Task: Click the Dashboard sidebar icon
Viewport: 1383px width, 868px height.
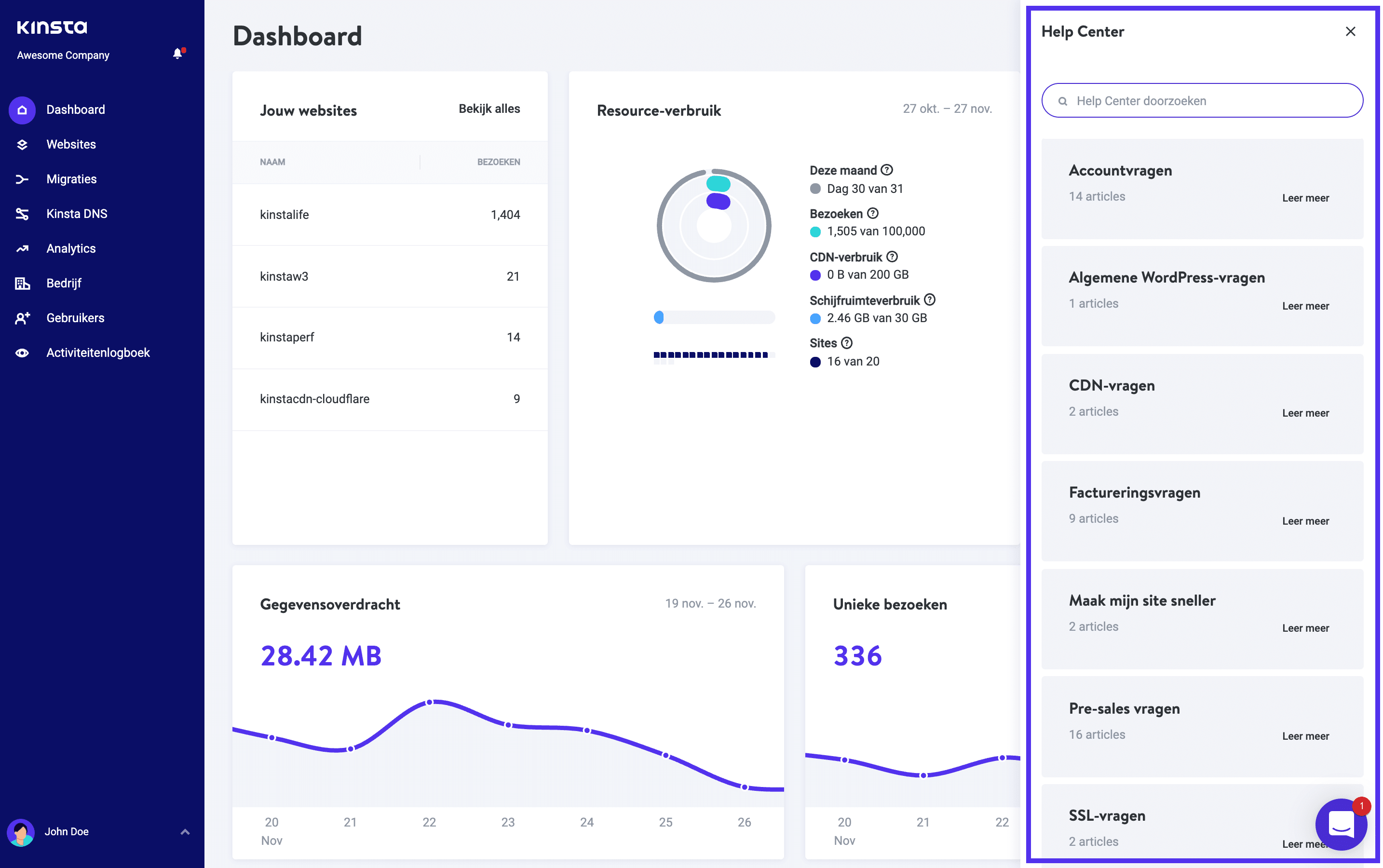Action: 21,109
